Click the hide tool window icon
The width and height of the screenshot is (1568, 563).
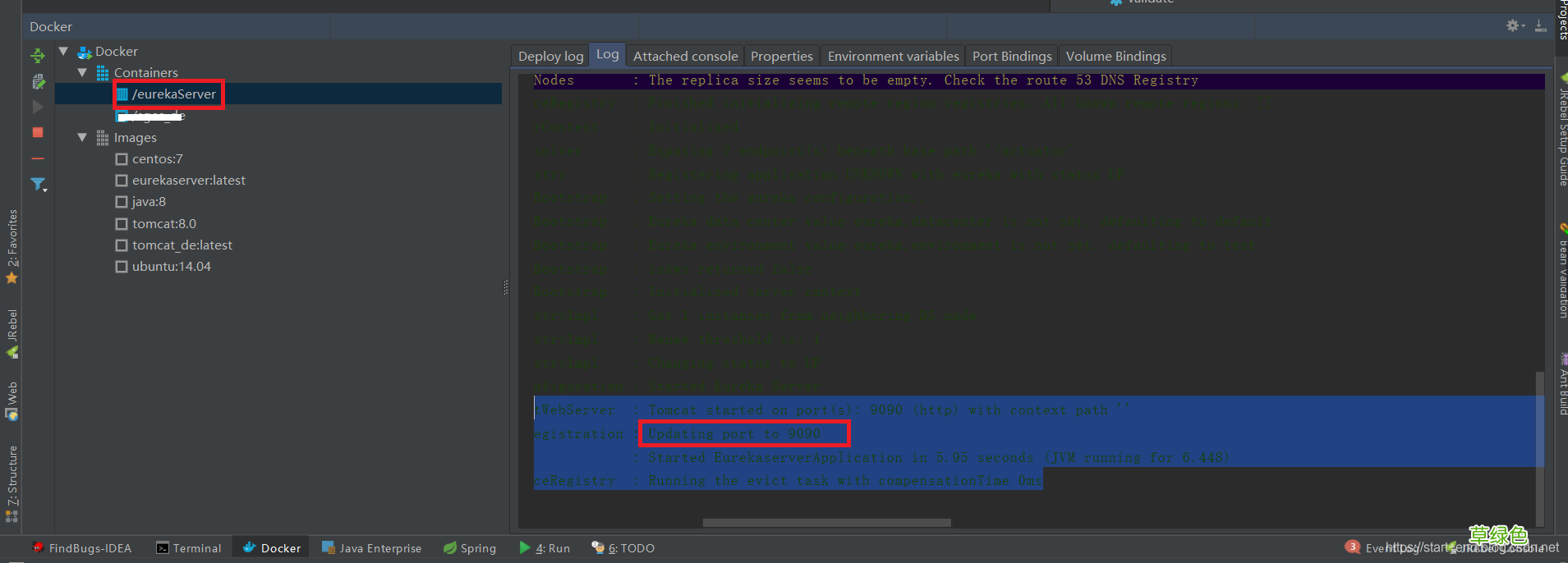1541,26
